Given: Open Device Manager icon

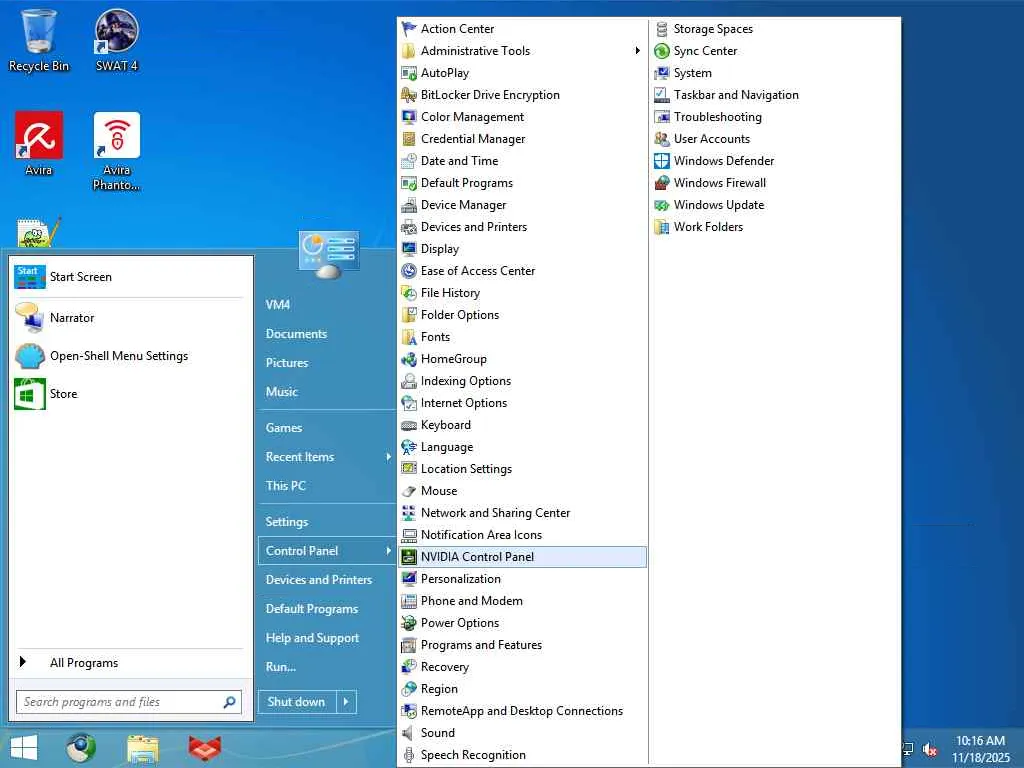Looking at the screenshot, I should pos(409,204).
